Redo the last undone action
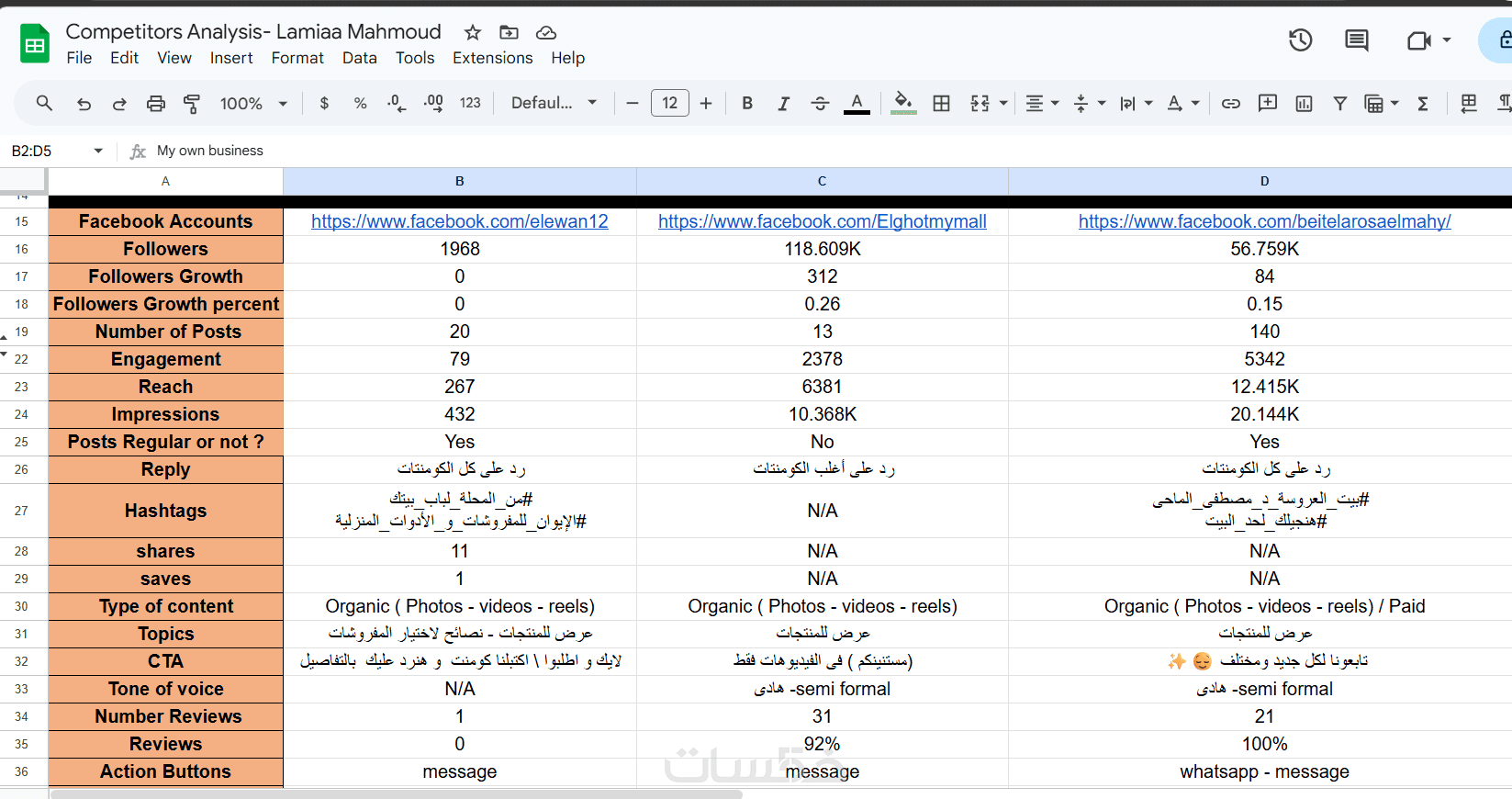This screenshot has width=1512, height=799. [x=119, y=104]
